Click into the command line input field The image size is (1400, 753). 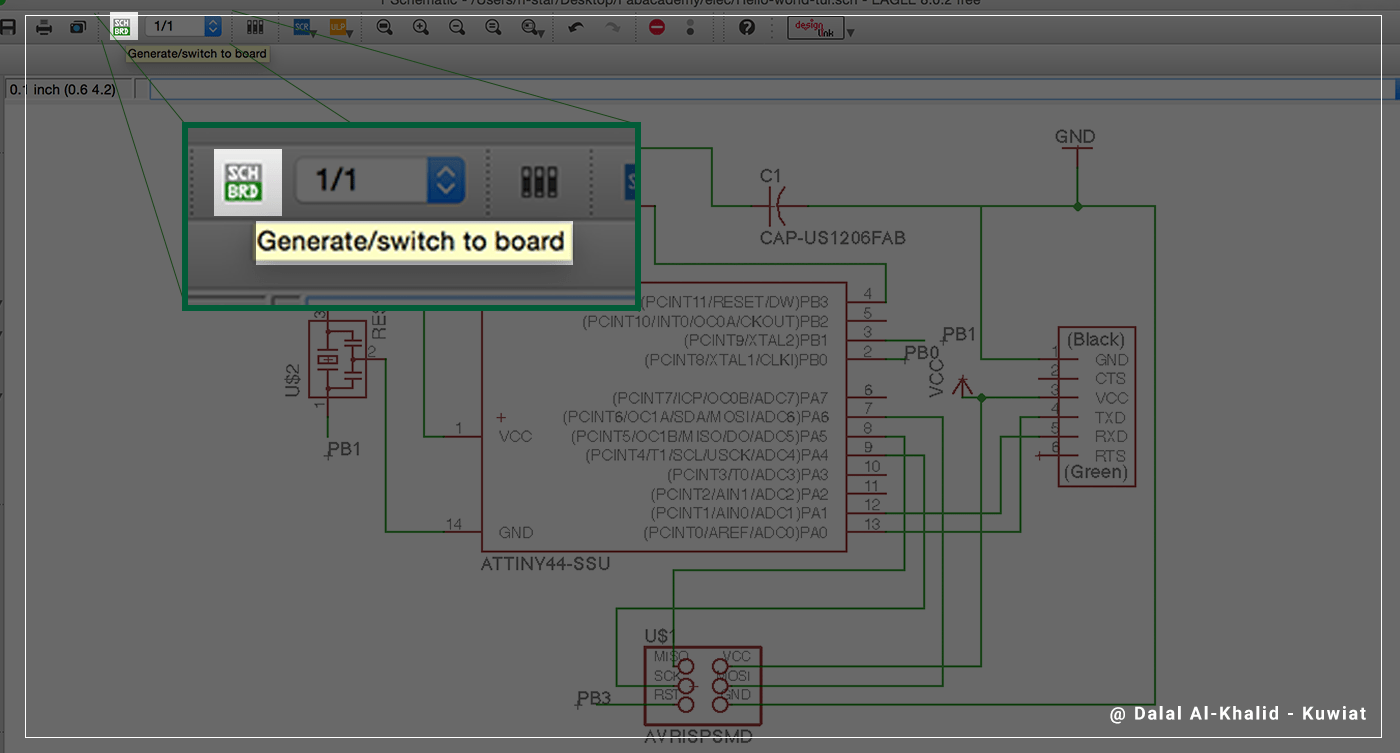point(773,90)
